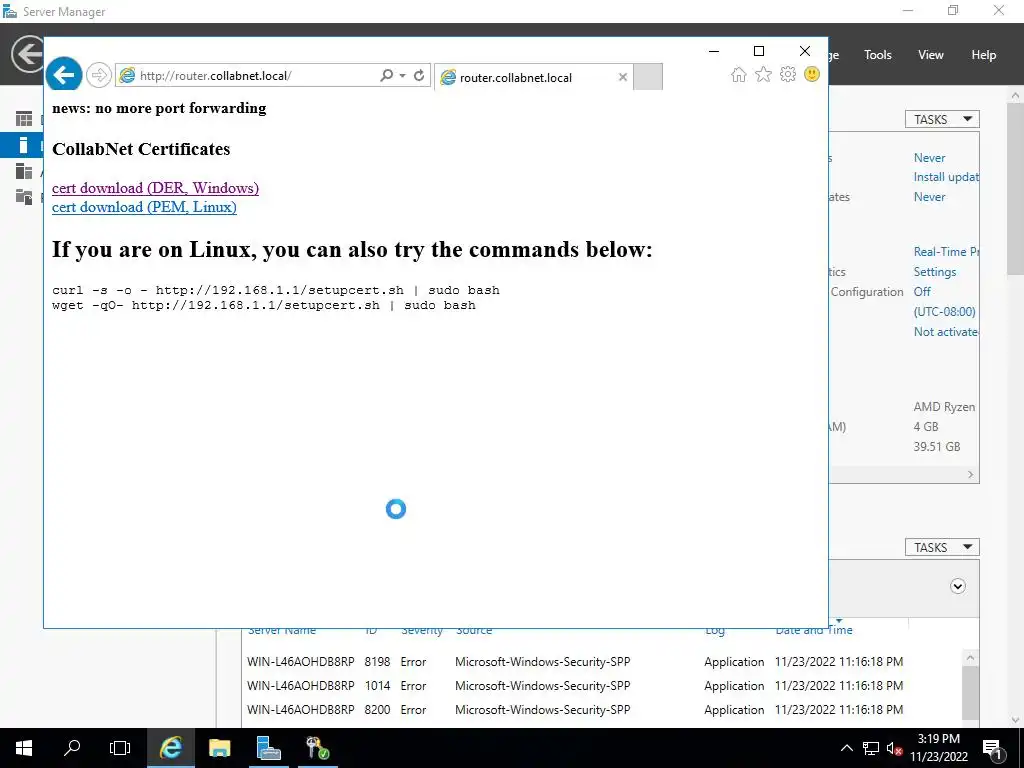The height and width of the screenshot is (768, 1024).
Task: Expand the Events filter chevron
Action: pyautogui.click(x=957, y=586)
